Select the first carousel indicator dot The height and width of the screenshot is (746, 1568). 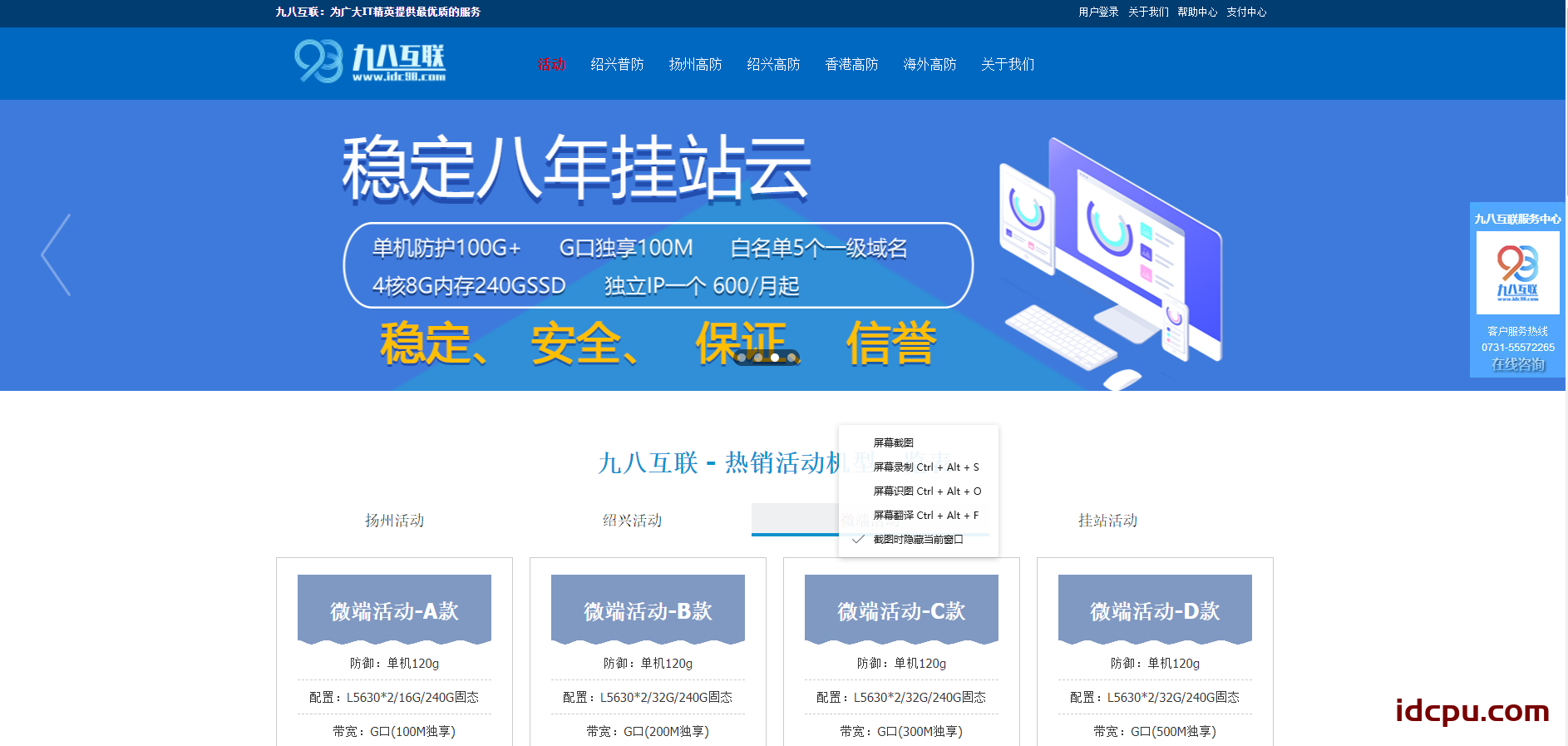pyautogui.click(x=742, y=358)
